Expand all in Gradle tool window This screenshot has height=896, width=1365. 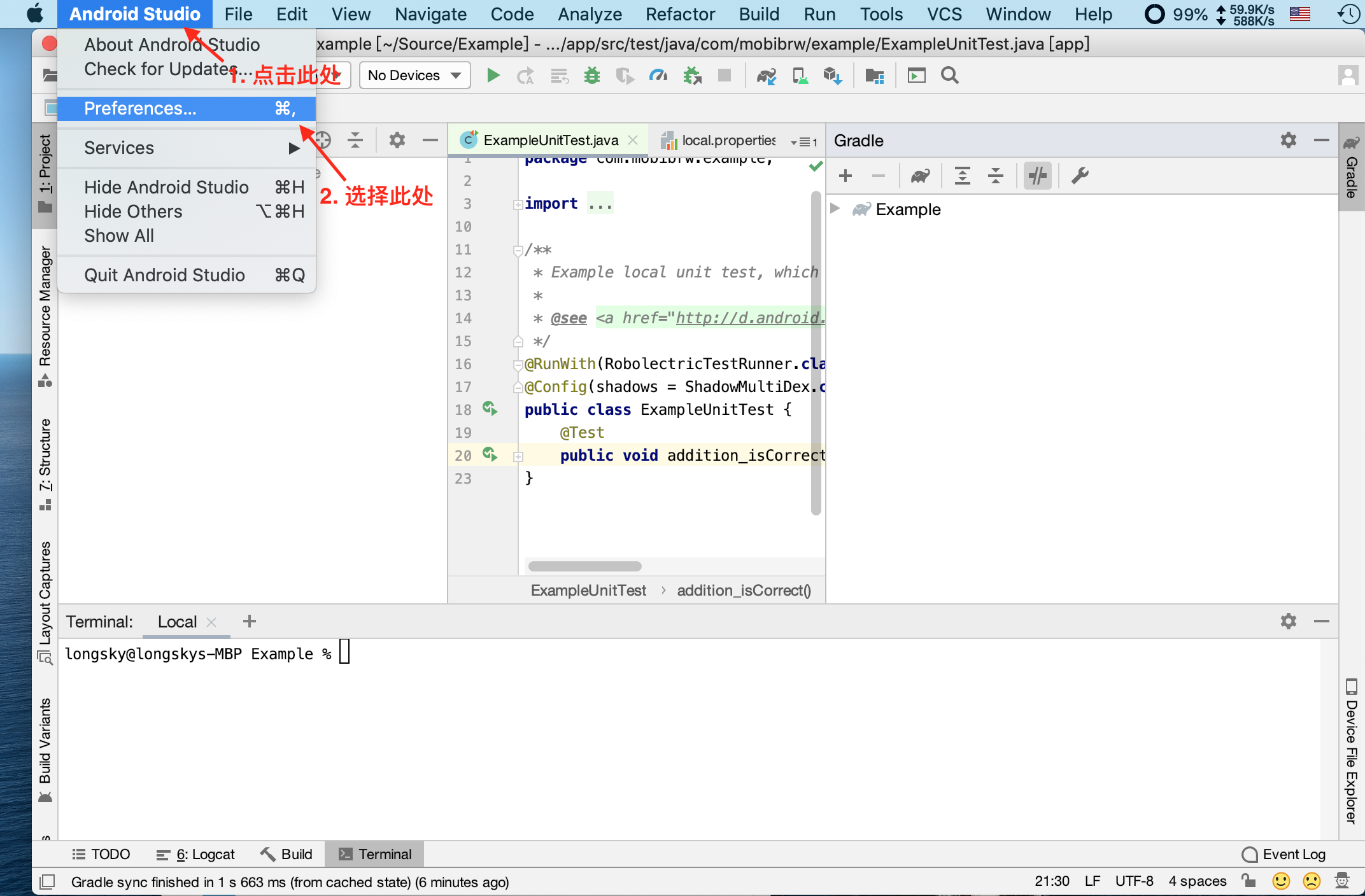[963, 176]
